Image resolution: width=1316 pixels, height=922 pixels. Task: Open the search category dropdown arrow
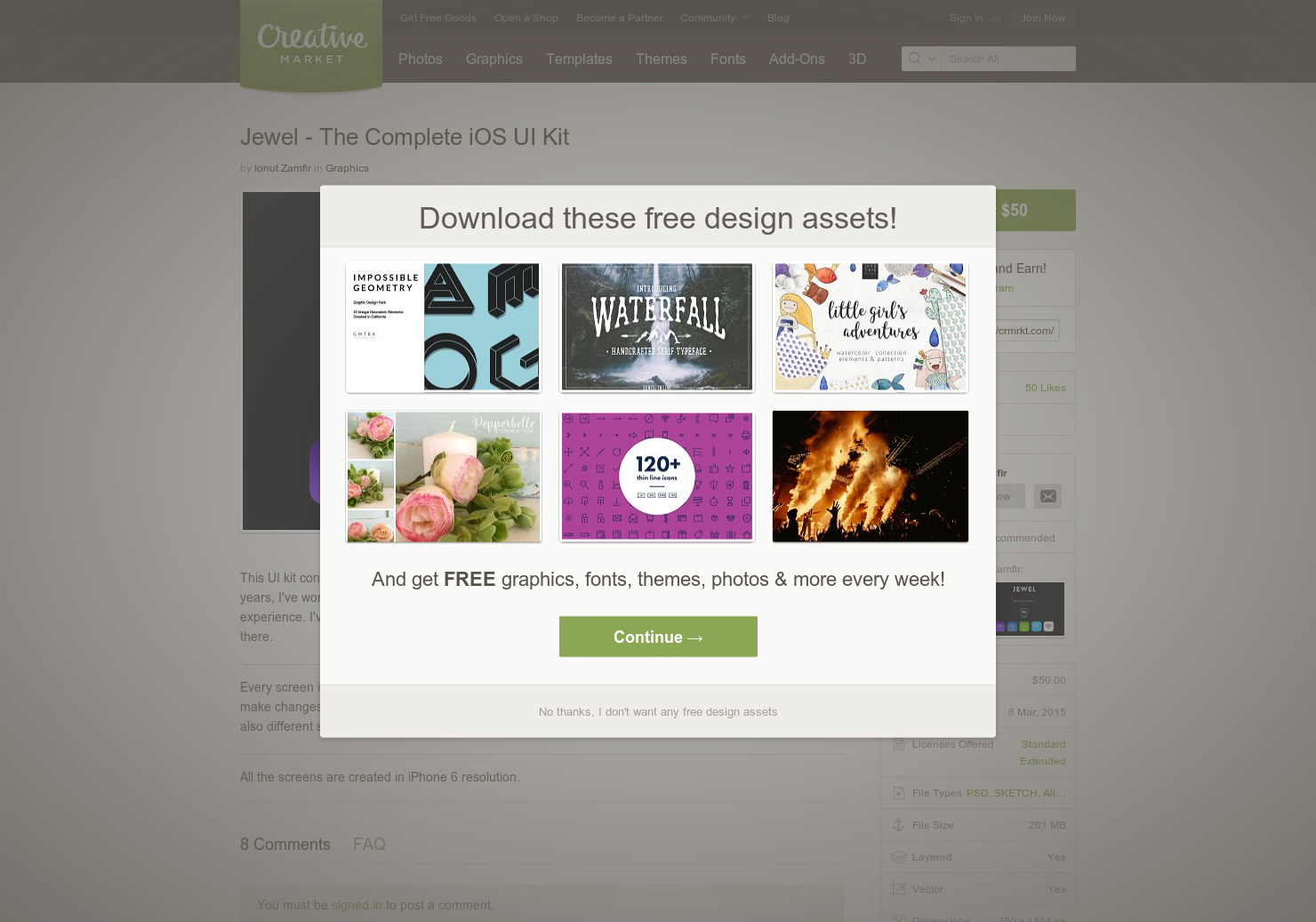point(932,59)
